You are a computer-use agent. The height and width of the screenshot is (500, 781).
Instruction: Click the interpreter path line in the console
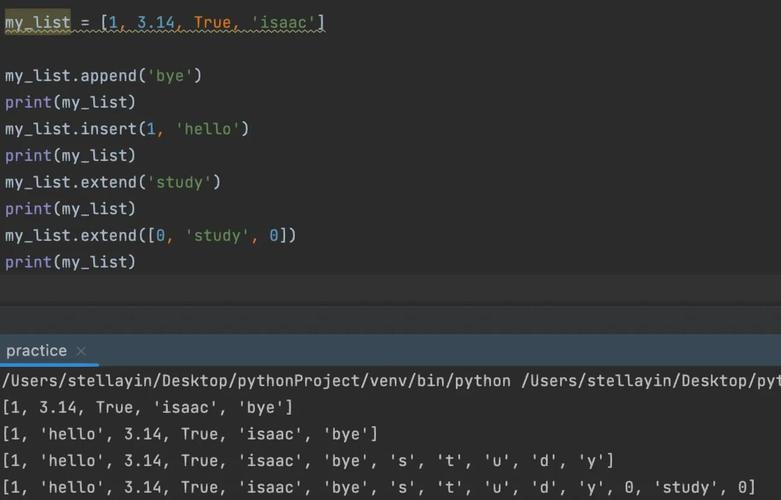click(391, 381)
